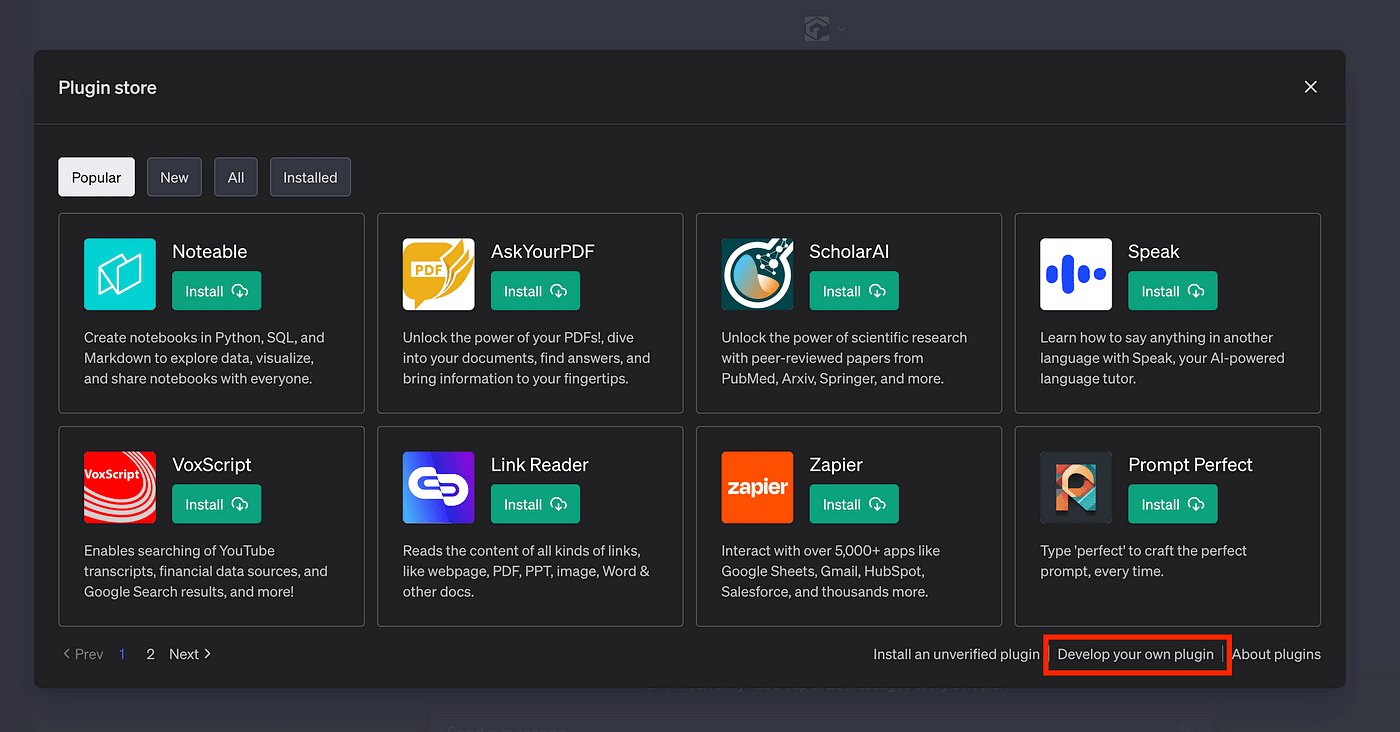This screenshot has width=1400, height=732.
Task: Open the About plugins link
Action: [x=1276, y=654]
